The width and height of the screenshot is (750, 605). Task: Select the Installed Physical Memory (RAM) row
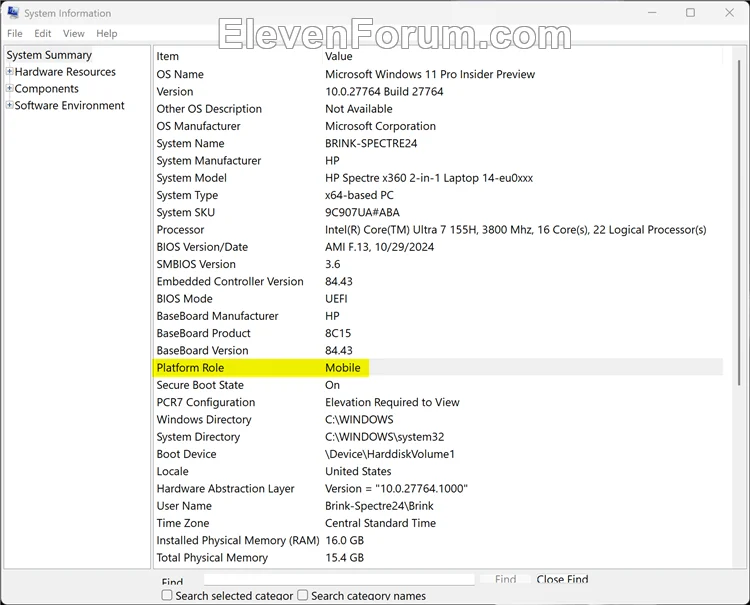click(x=438, y=540)
